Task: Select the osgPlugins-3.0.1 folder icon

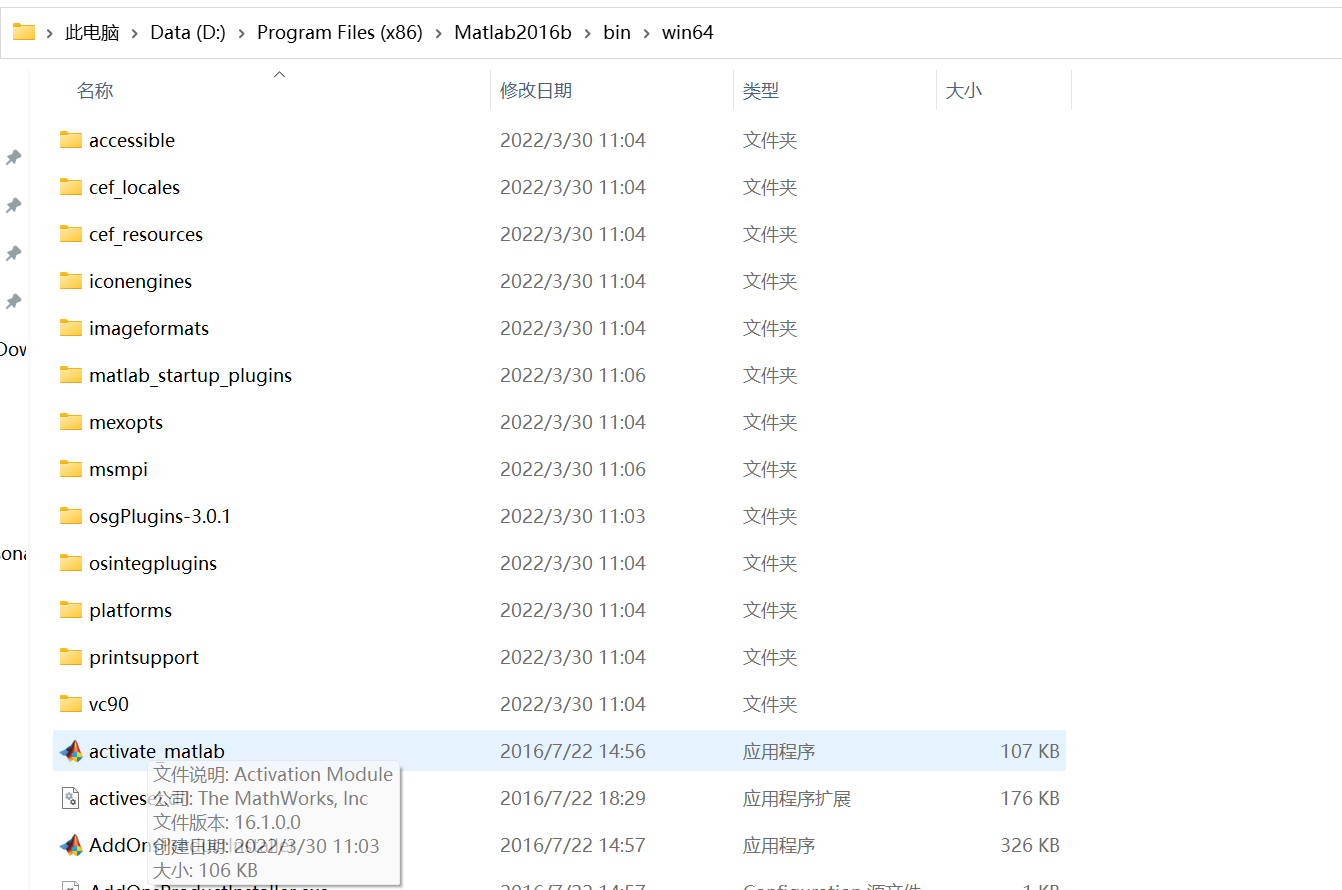Action: (x=70, y=516)
